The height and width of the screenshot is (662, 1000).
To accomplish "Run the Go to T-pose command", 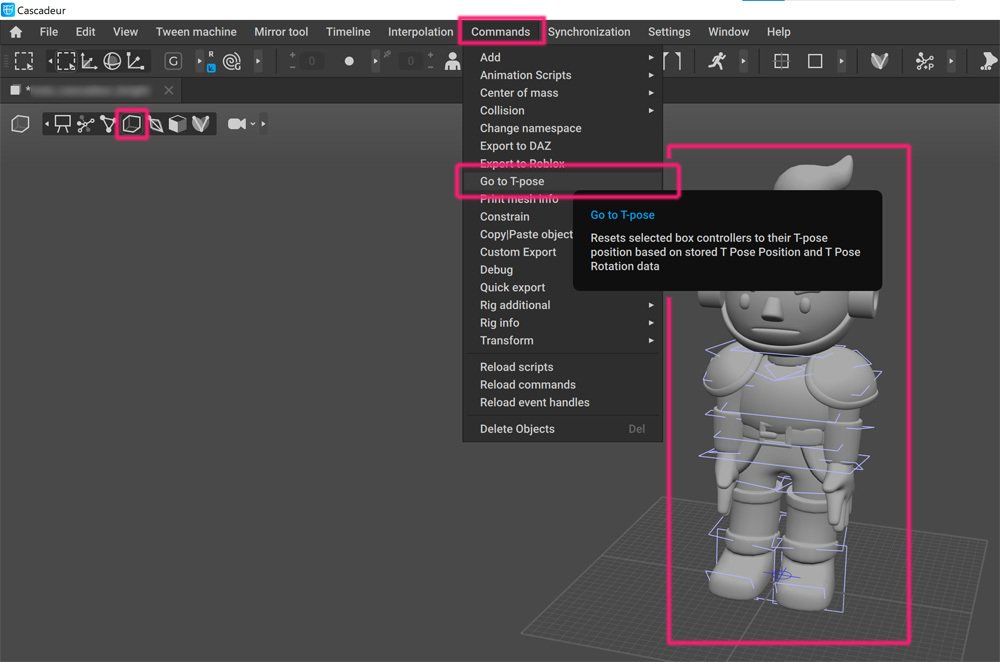I will pyautogui.click(x=517, y=181).
